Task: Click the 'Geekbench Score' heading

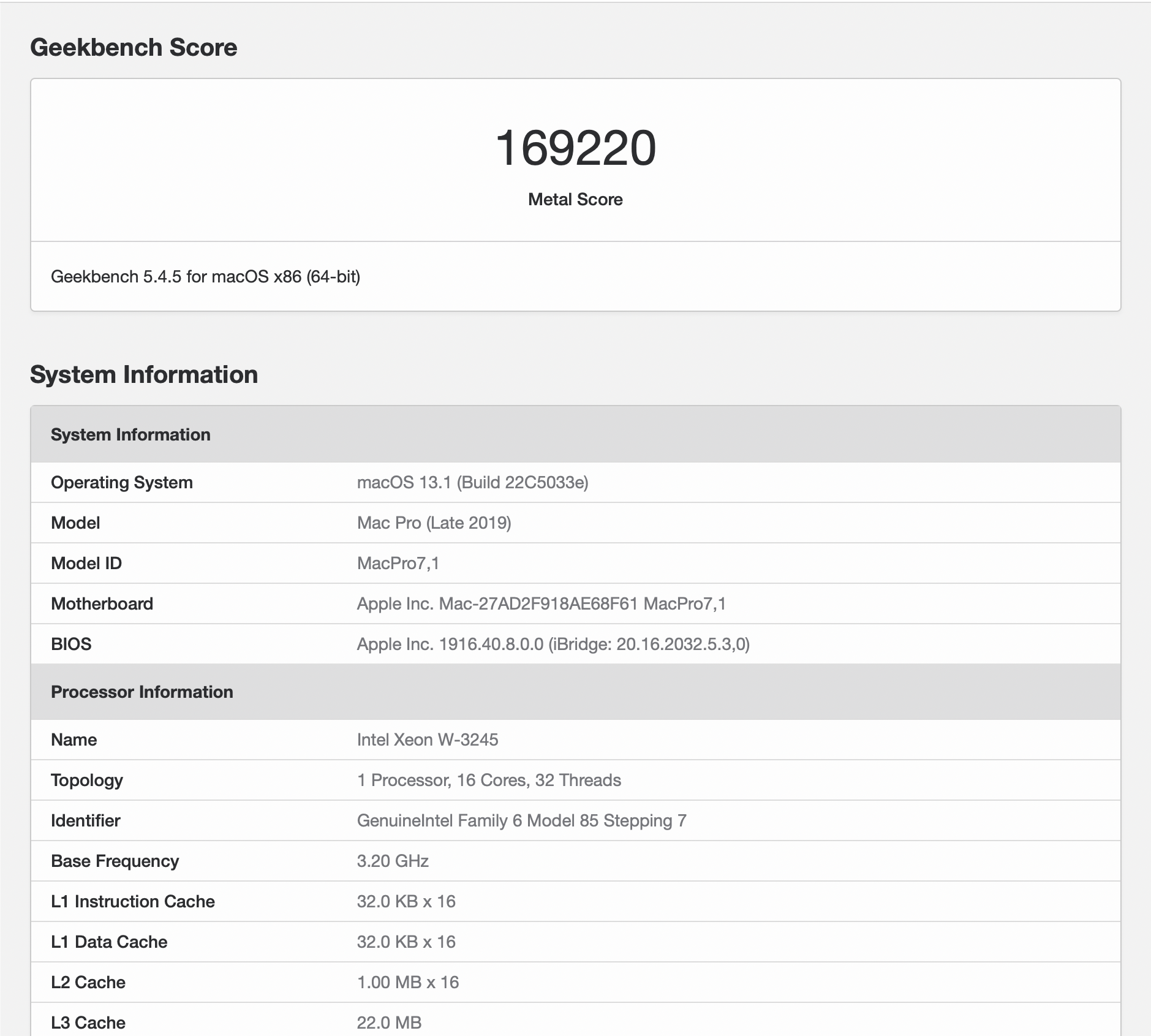Action: tap(134, 47)
